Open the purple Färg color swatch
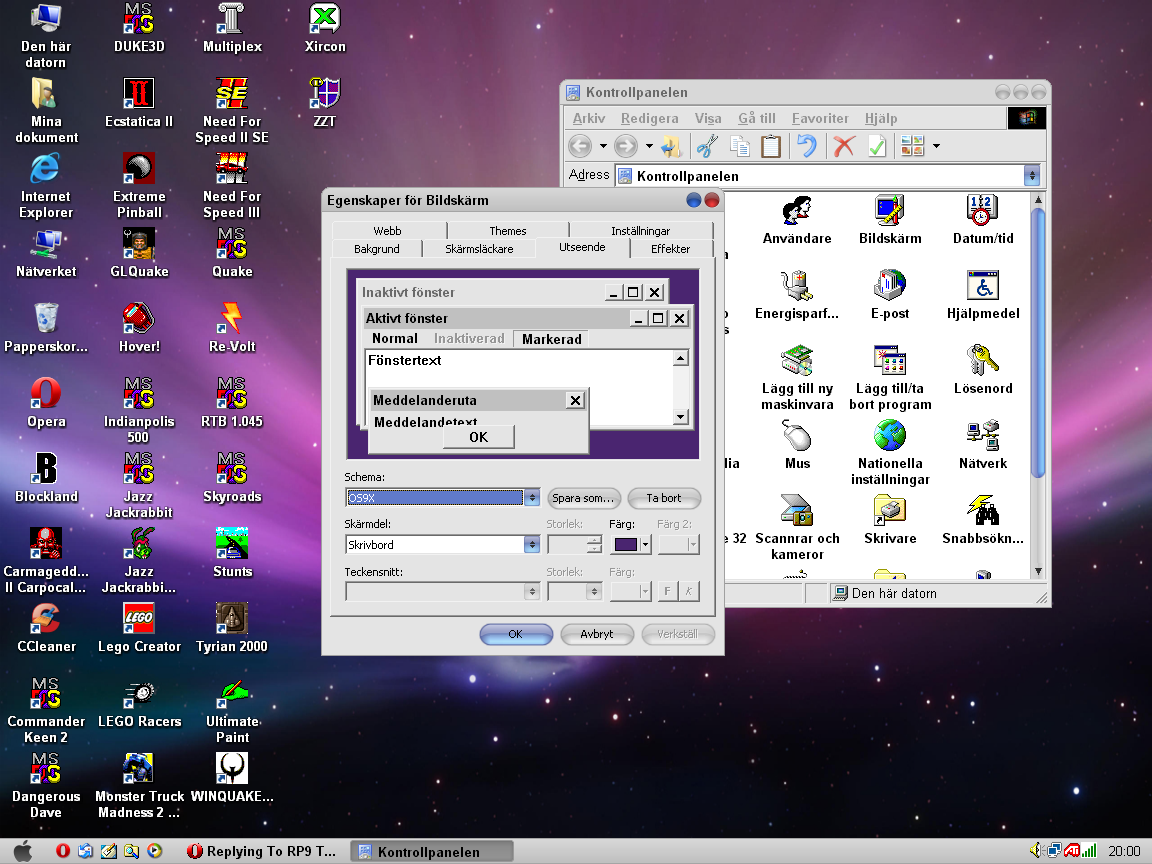Image resolution: width=1152 pixels, height=864 pixels. [625, 543]
